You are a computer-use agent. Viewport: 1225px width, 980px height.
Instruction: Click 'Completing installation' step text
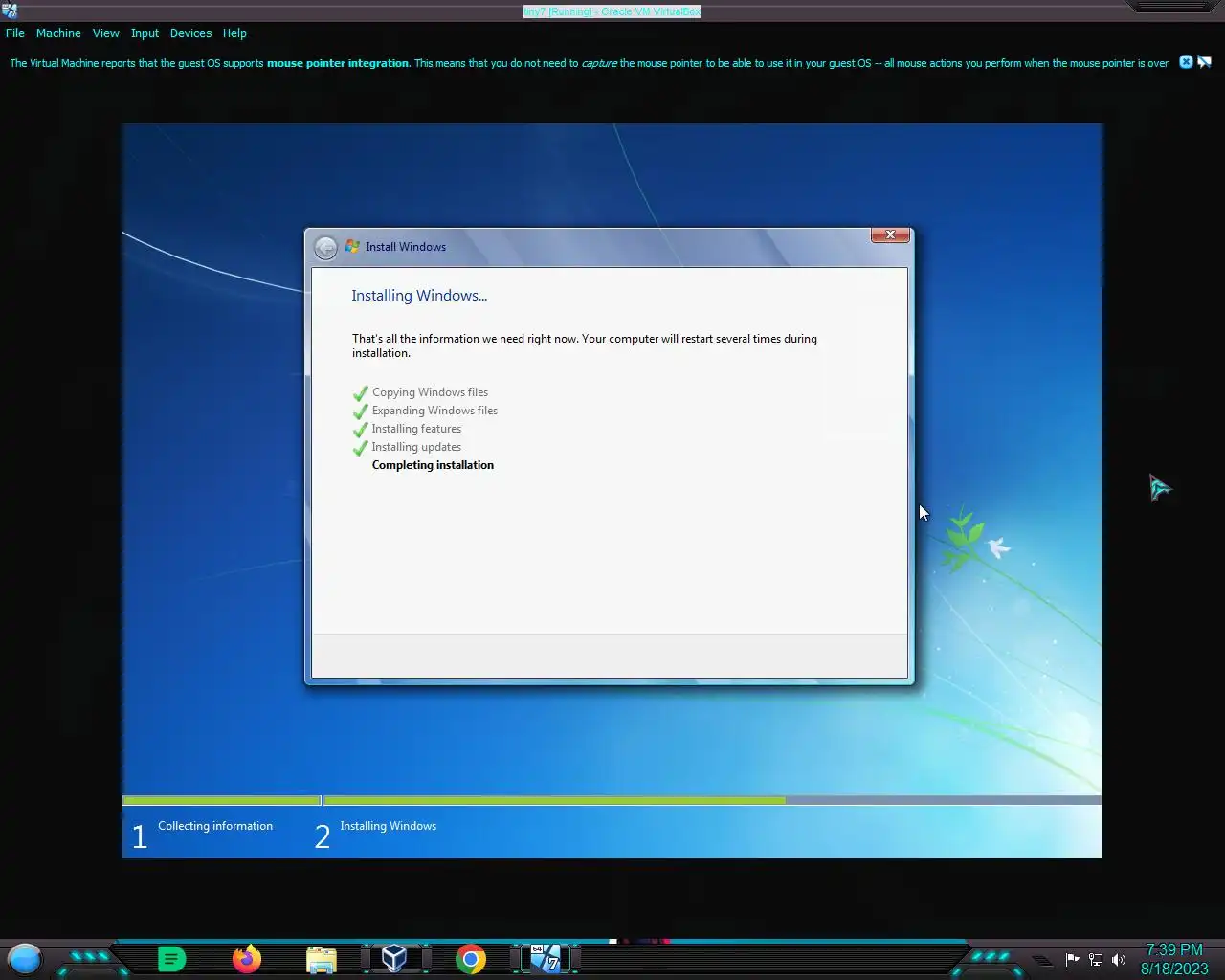433,465
